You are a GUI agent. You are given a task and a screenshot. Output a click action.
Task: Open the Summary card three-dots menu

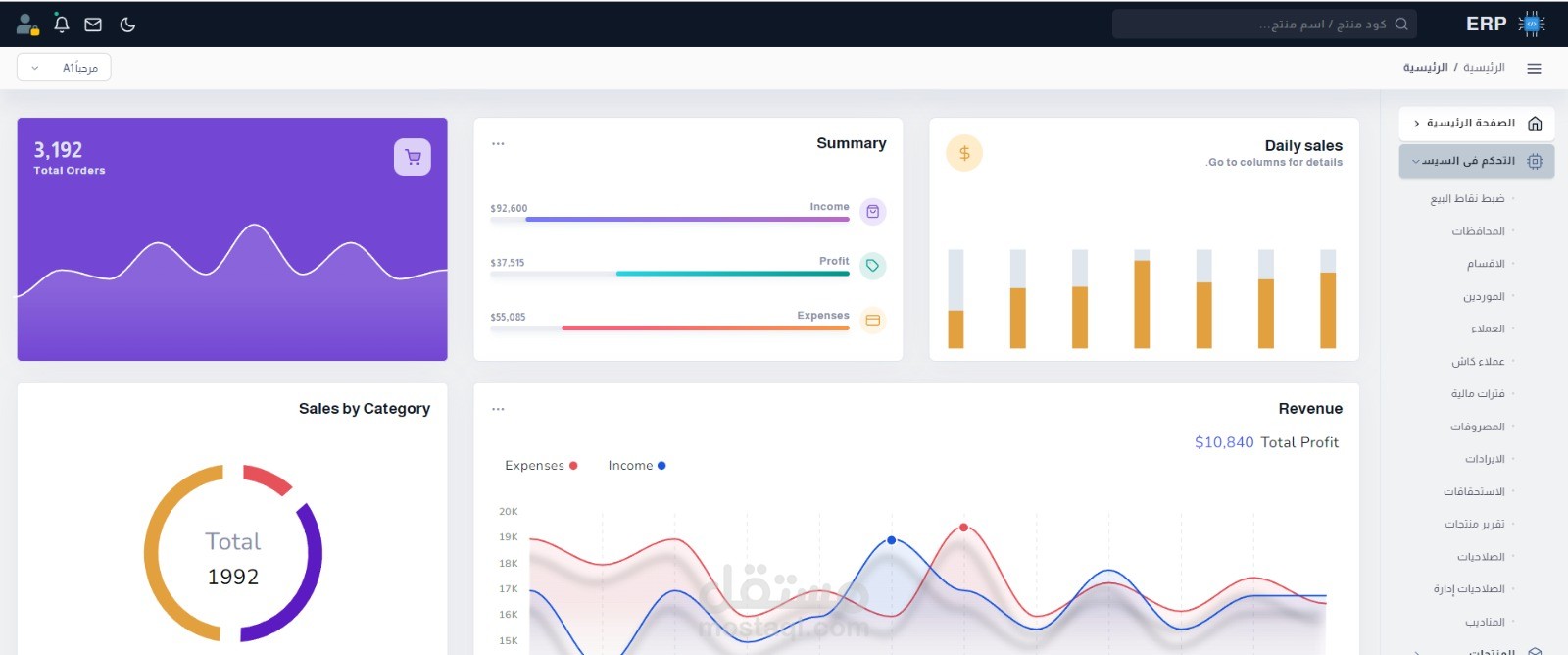point(498,143)
